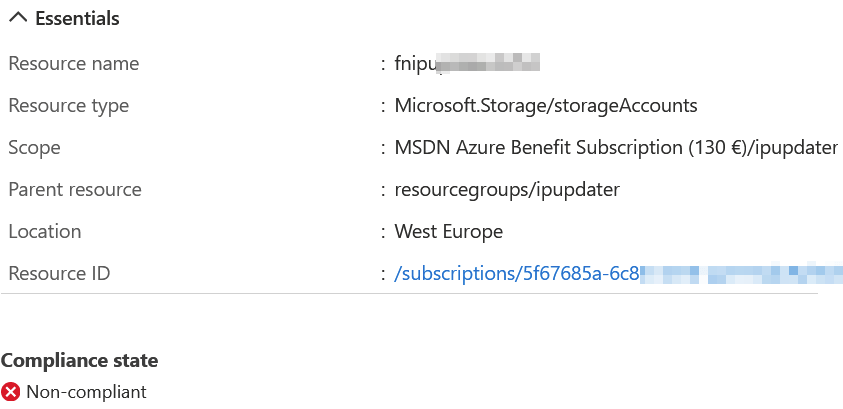Click the Location field label

pos(45,231)
